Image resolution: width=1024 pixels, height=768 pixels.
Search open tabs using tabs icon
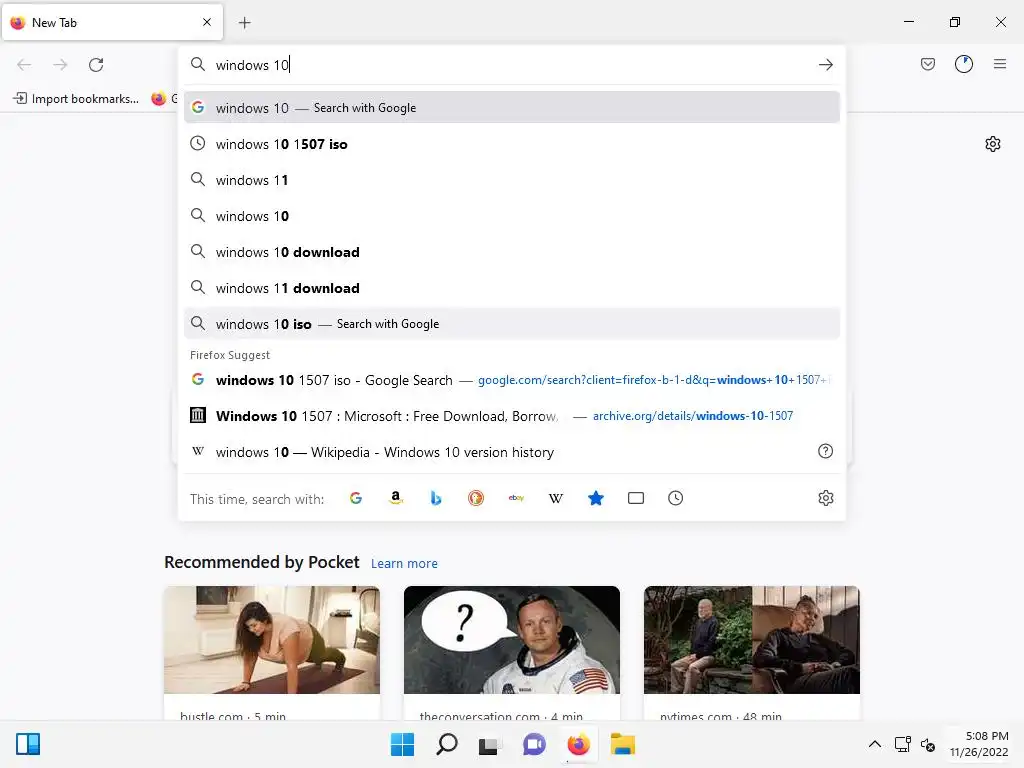[x=635, y=498]
